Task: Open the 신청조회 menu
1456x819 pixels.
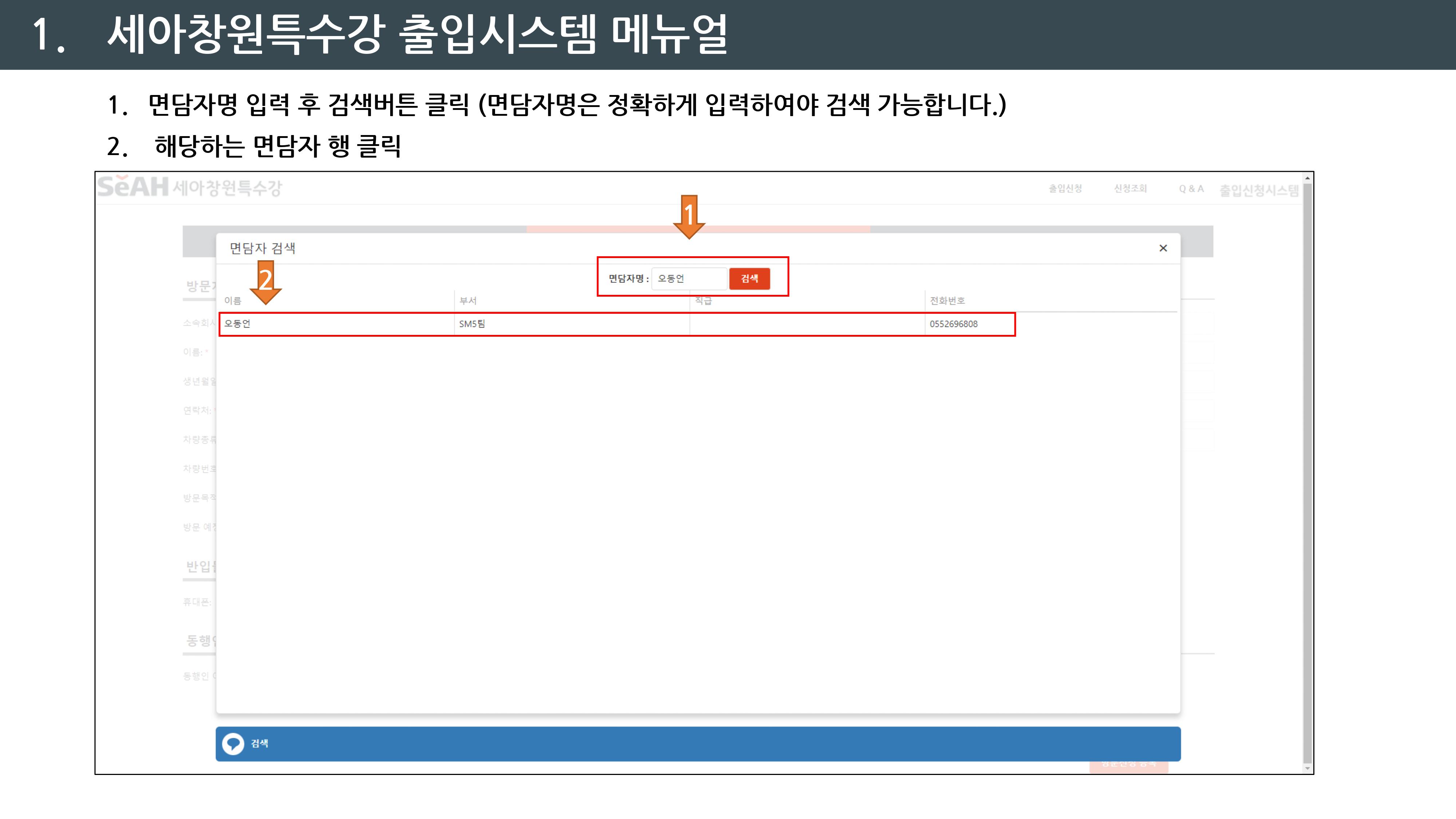Action: (1130, 189)
